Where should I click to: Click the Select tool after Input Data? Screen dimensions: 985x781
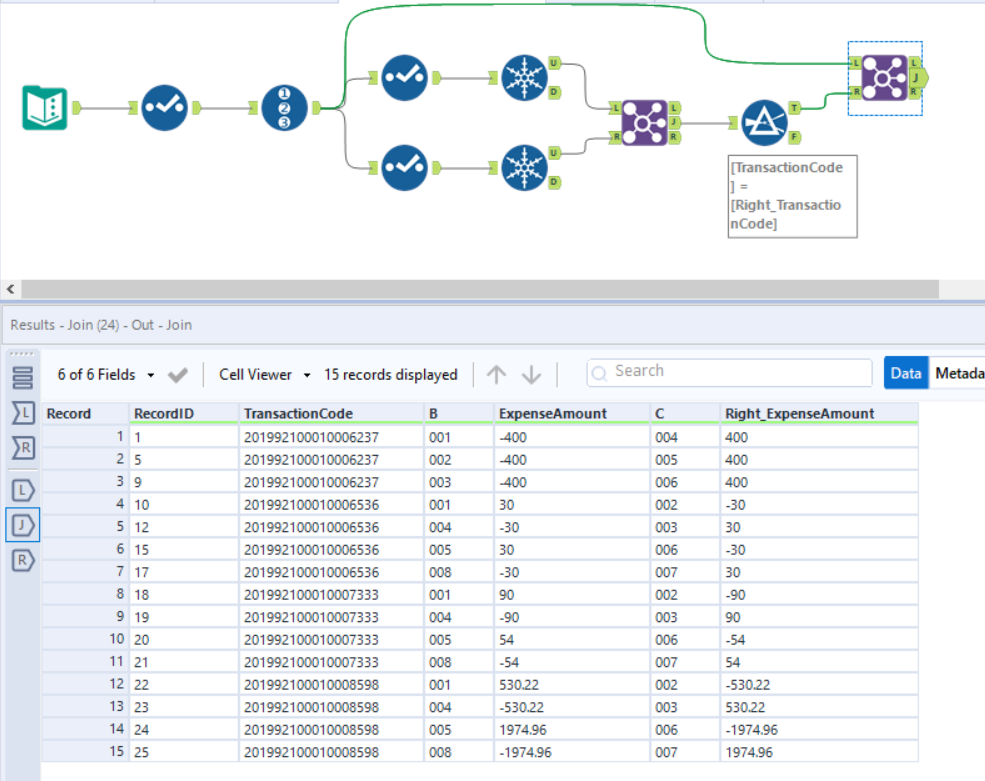point(165,107)
